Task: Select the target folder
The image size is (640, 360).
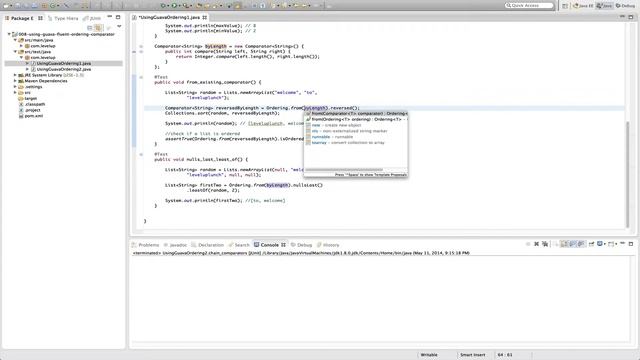Action: tap(27, 98)
